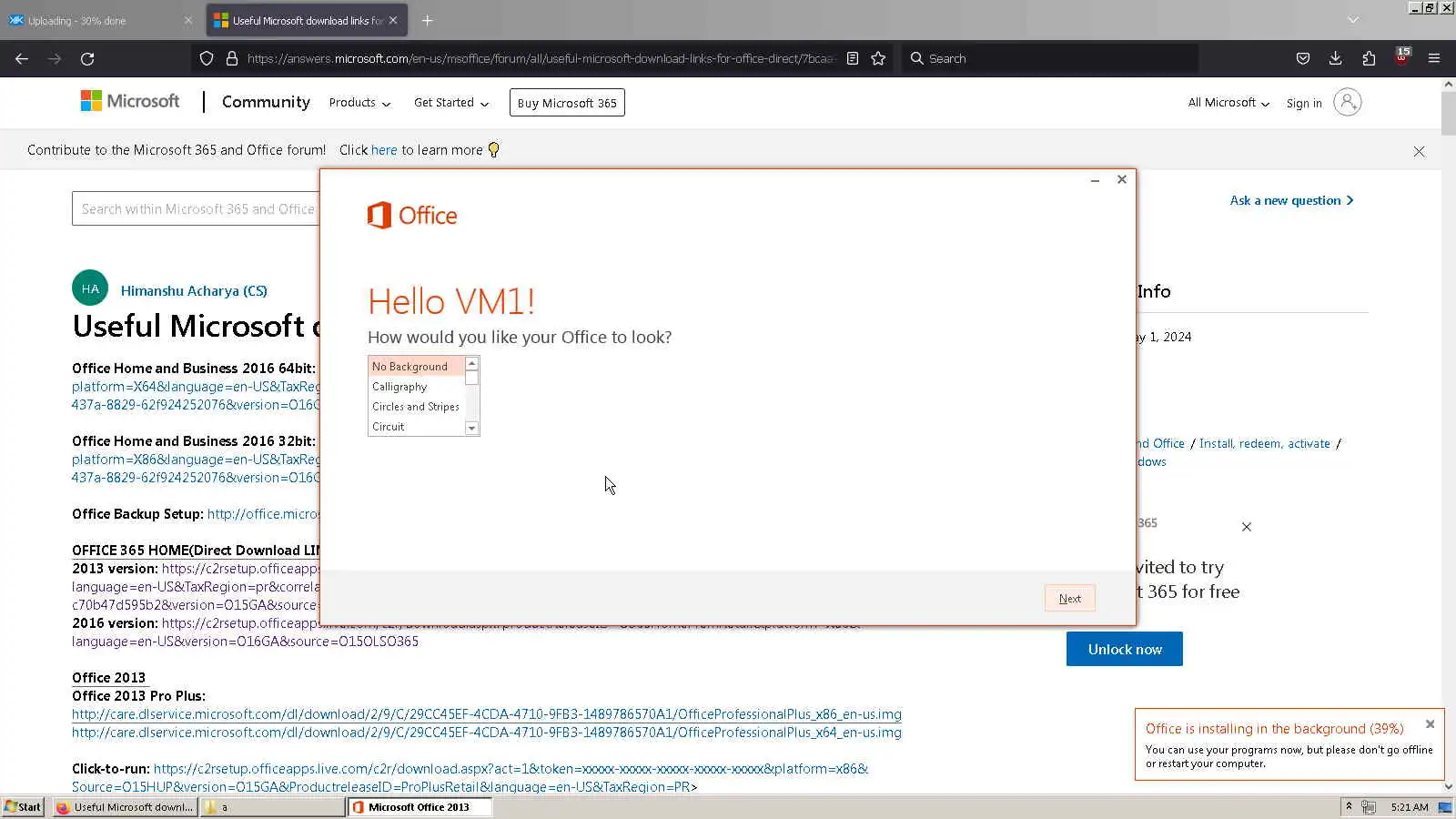Click the Start button on taskbar
The height and width of the screenshot is (819, 1456).
23,807
